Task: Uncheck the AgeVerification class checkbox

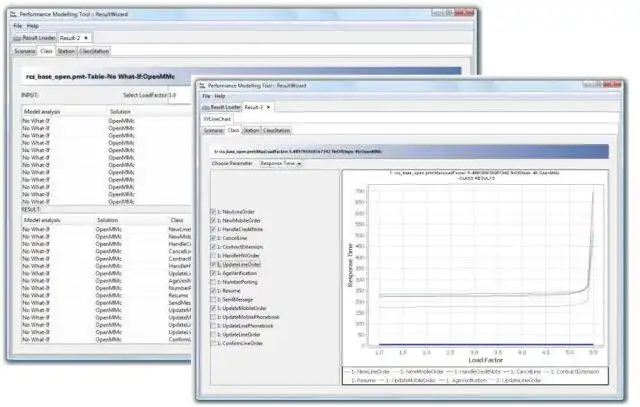Action: [213, 273]
